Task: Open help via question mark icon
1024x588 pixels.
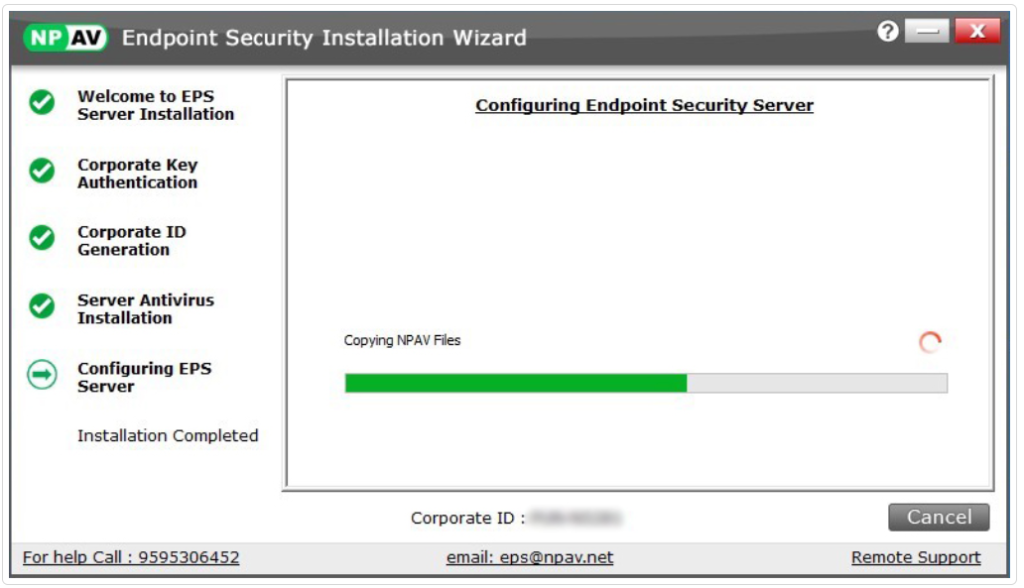Action: [887, 32]
